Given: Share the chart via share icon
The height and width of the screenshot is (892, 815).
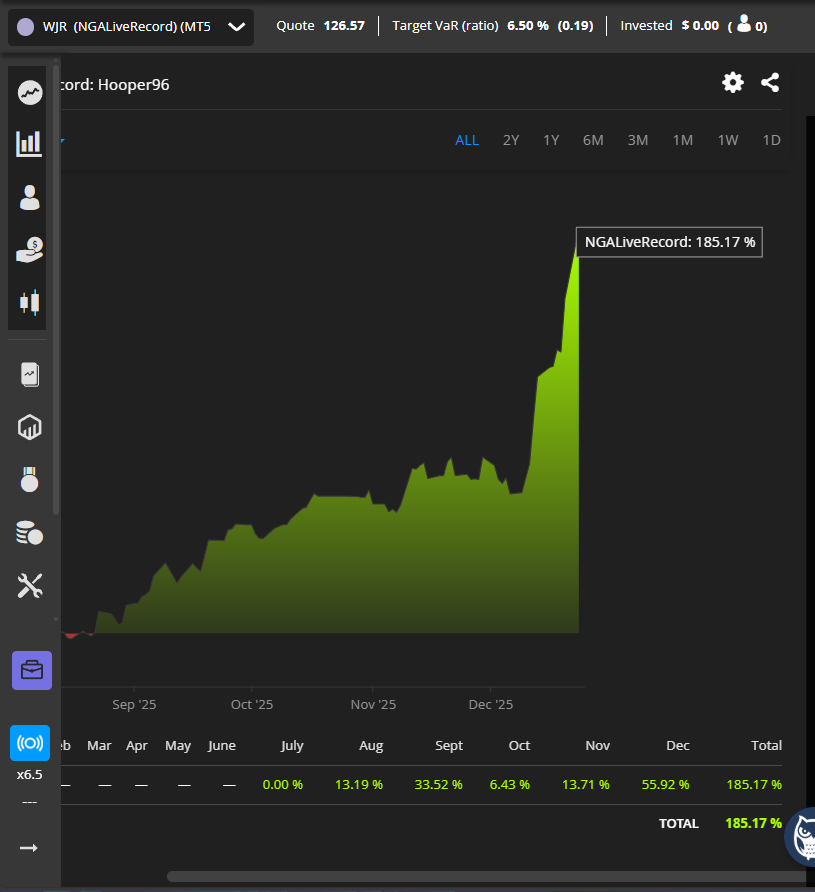Looking at the screenshot, I should click(x=770, y=83).
